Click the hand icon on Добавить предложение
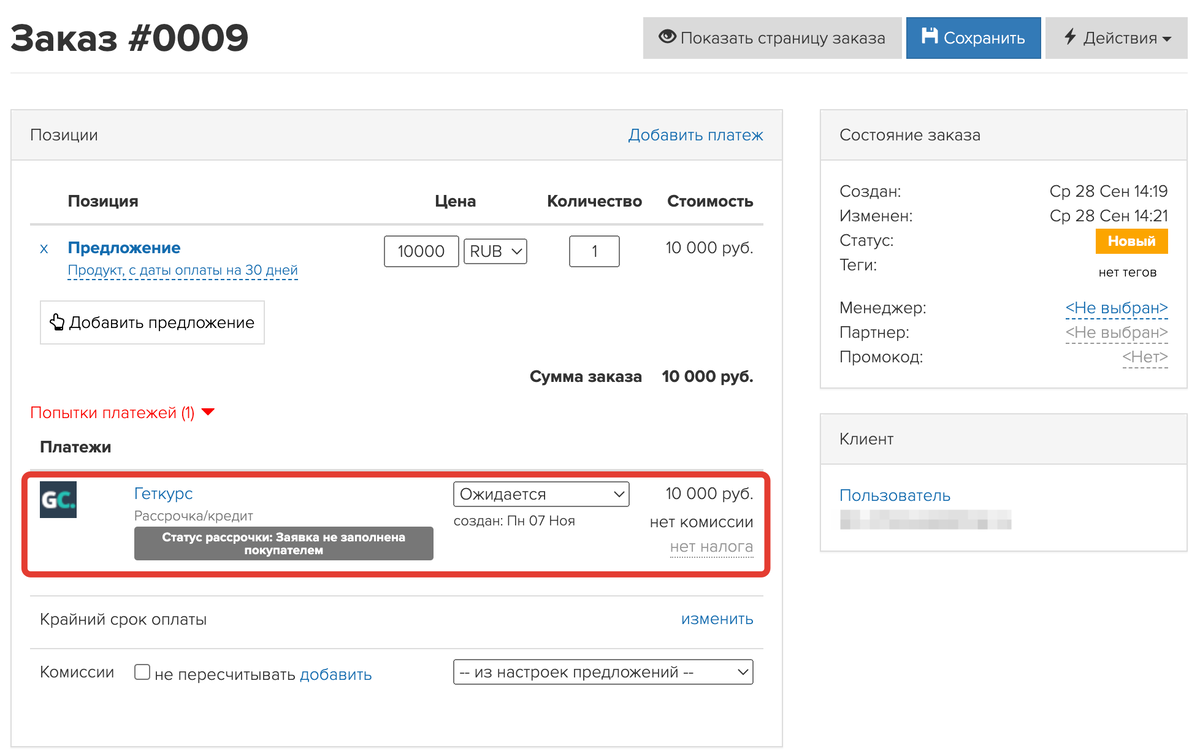The height and width of the screenshot is (751, 1200). pos(57,322)
